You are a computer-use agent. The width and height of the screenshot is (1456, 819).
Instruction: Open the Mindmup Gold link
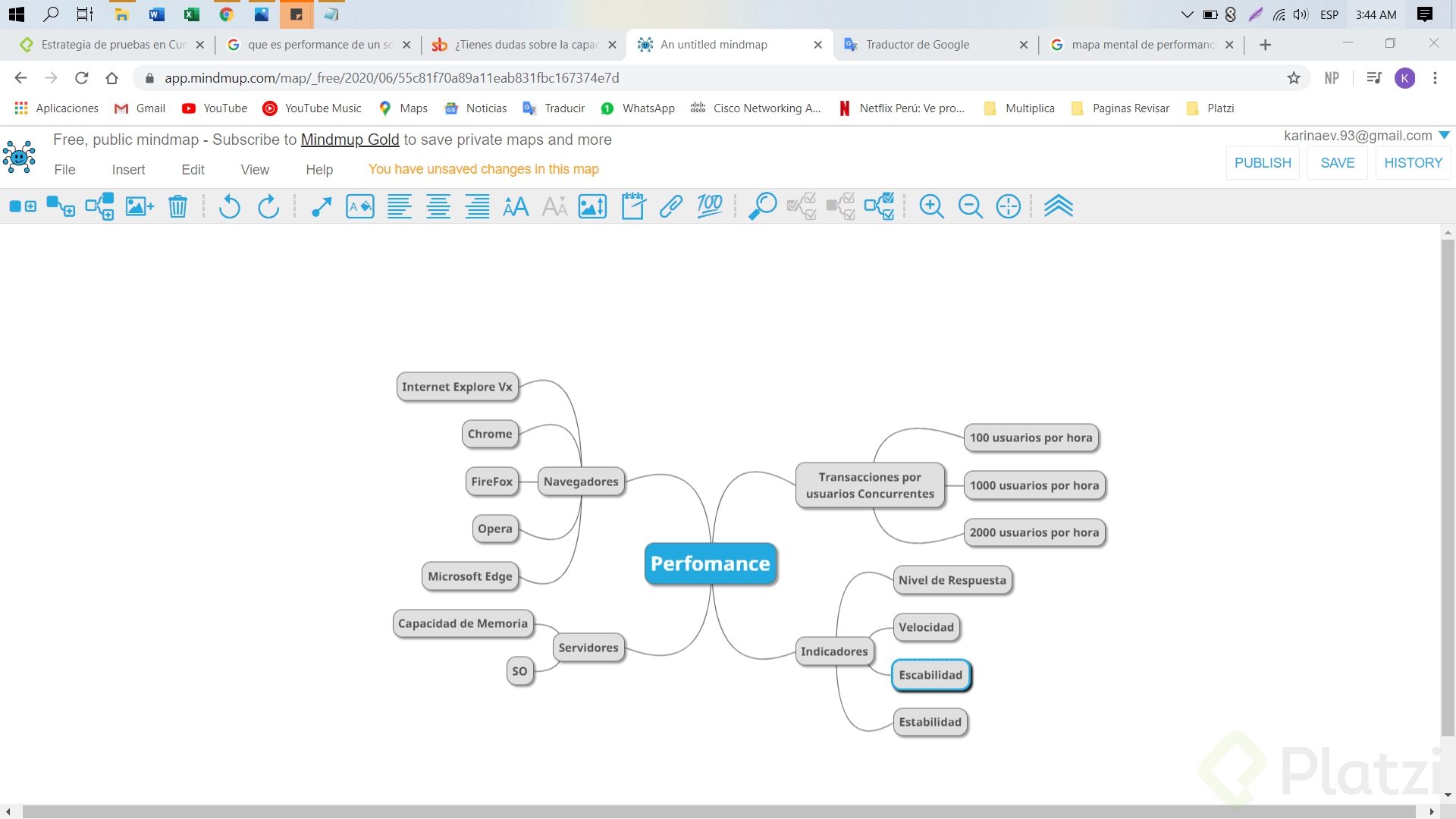(x=350, y=140)
